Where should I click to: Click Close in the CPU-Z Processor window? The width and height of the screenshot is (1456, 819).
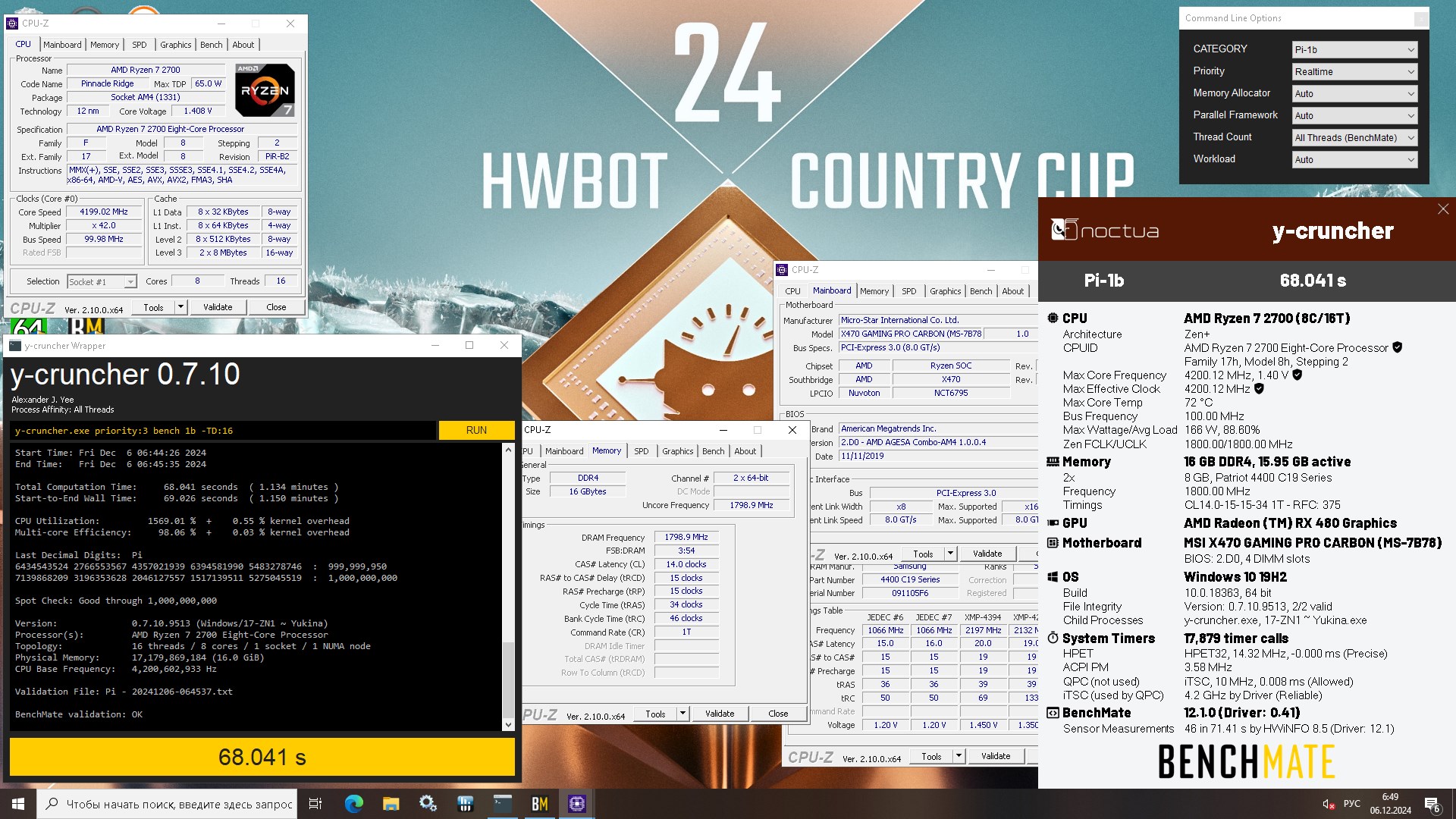coord(276,307)
